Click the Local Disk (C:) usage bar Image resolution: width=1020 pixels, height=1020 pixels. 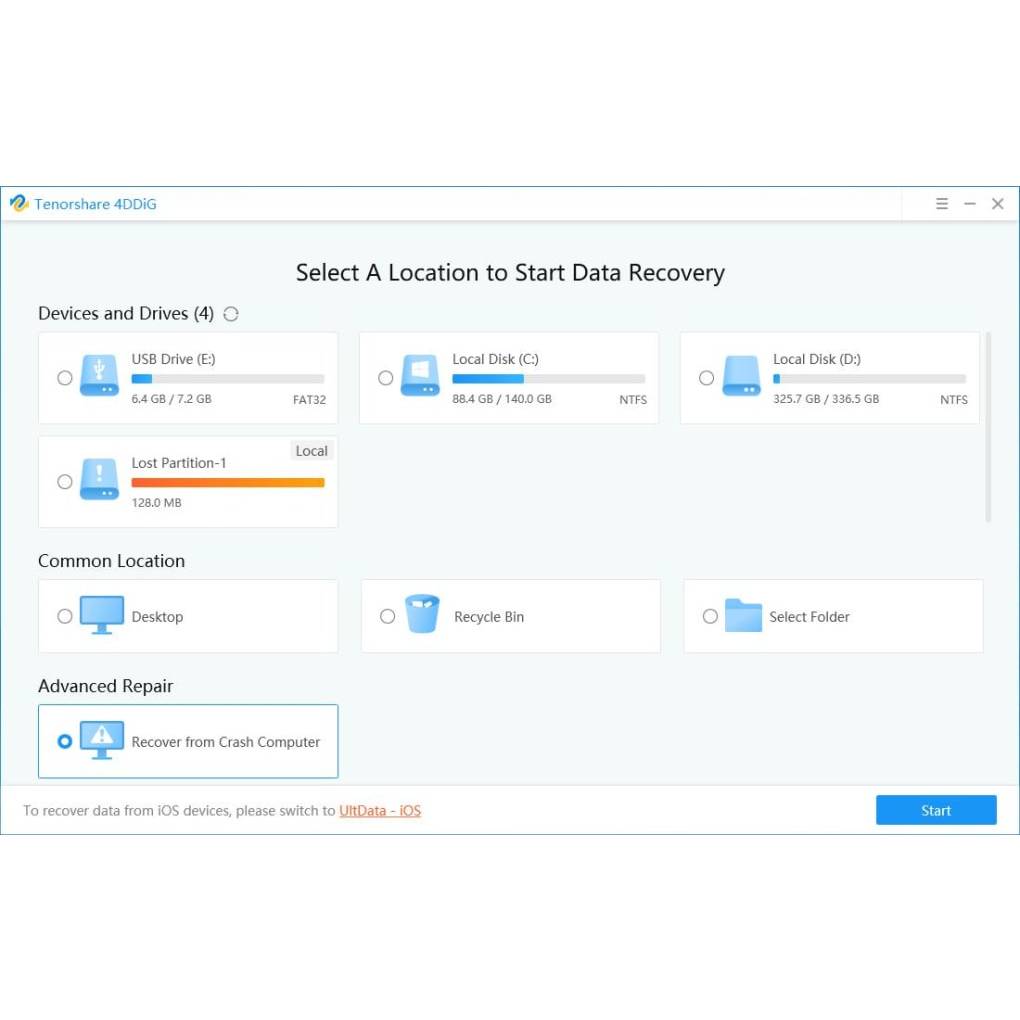coord(548,379)
